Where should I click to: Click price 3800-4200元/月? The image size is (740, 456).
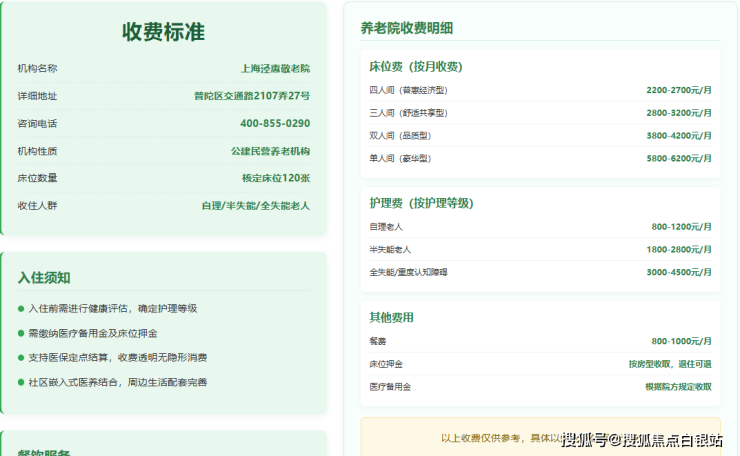tap(679, 135)
